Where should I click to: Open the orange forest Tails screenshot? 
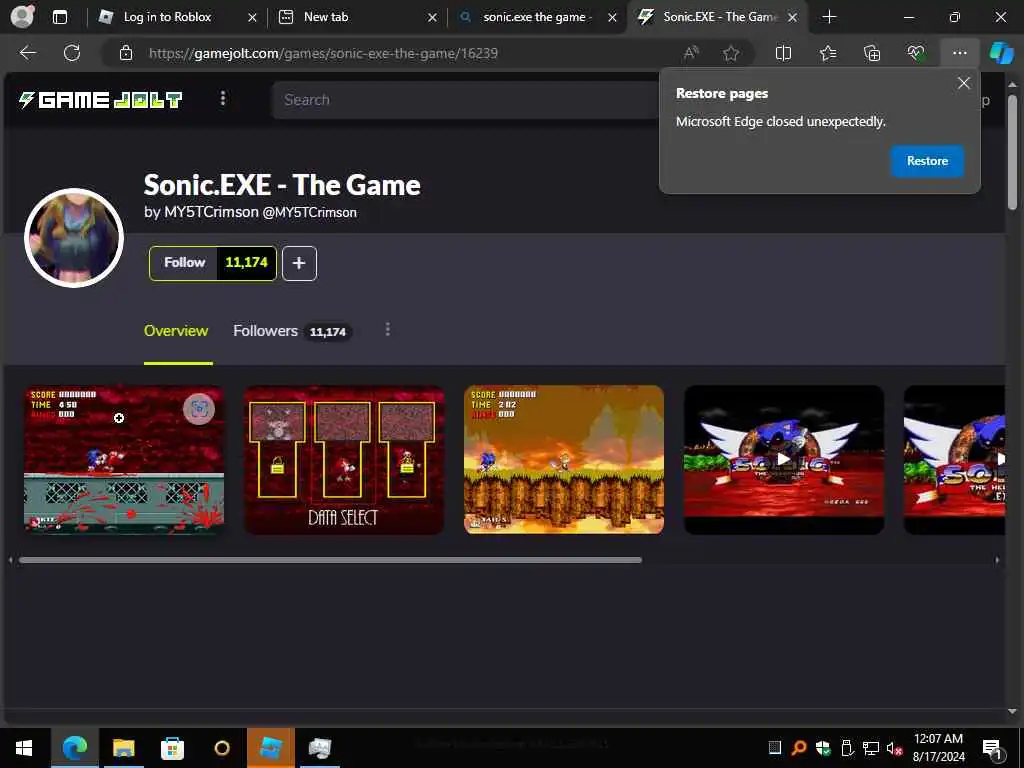click(x=564, y=460)
